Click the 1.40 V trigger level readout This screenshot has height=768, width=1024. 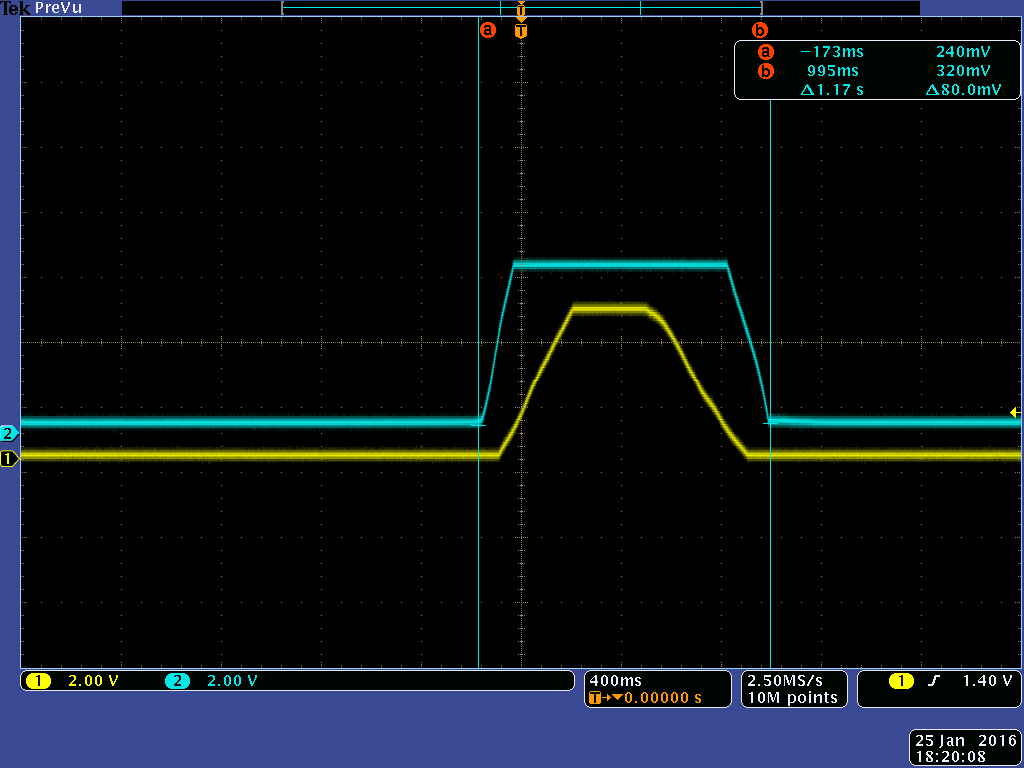point(986,681)
